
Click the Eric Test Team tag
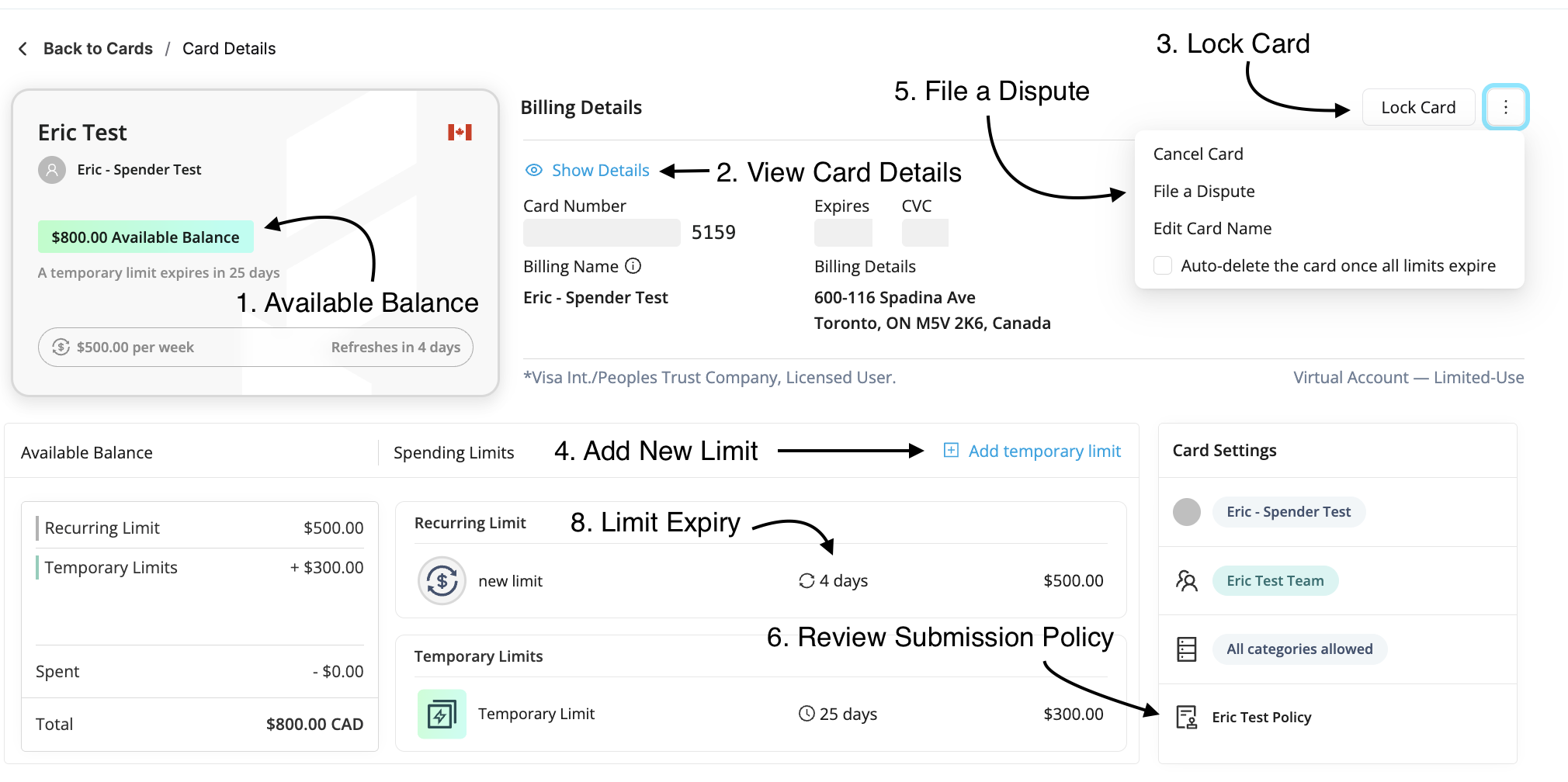[1275, 580]
